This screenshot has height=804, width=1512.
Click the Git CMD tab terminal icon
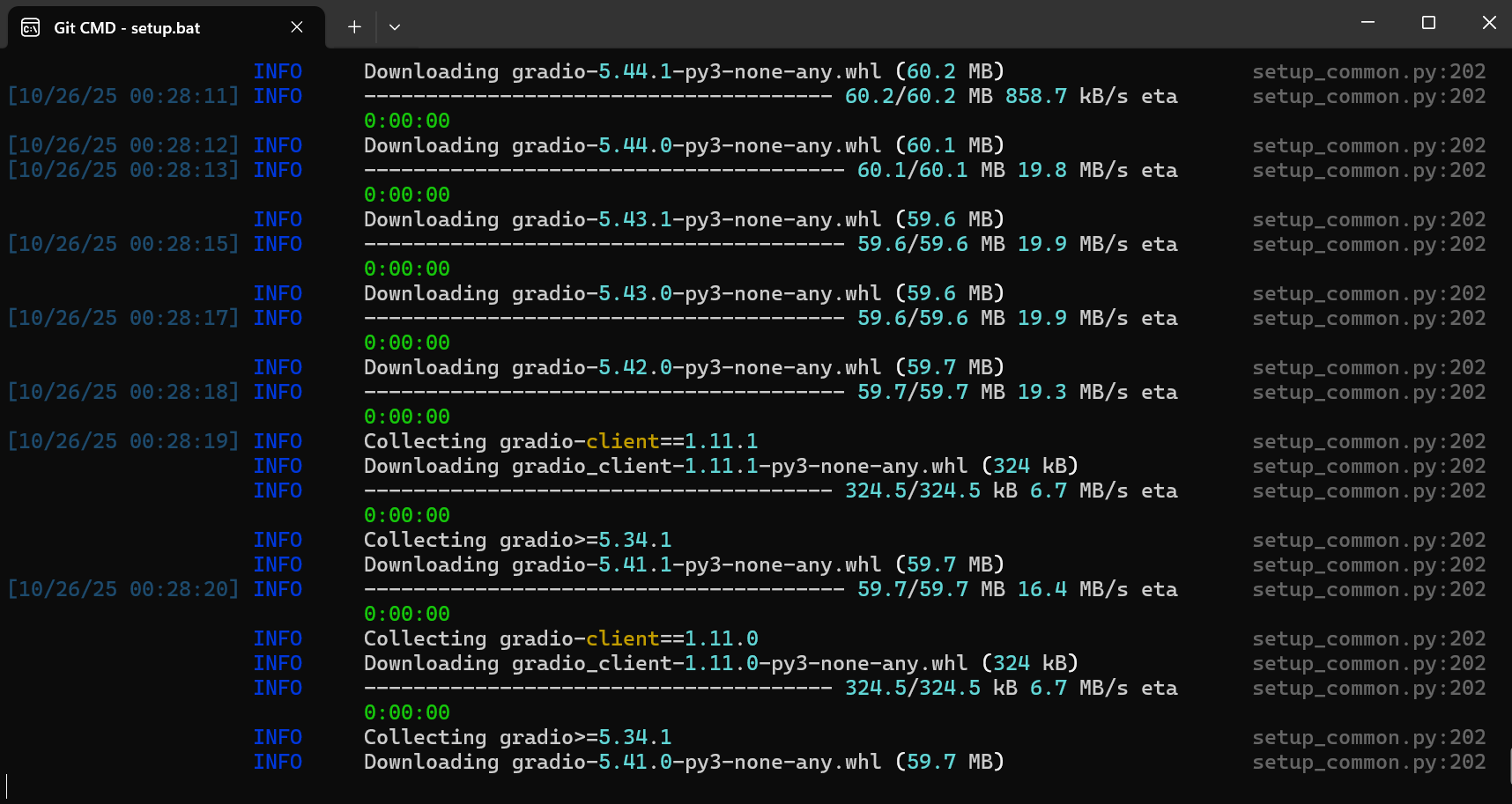tap(31, 27)
